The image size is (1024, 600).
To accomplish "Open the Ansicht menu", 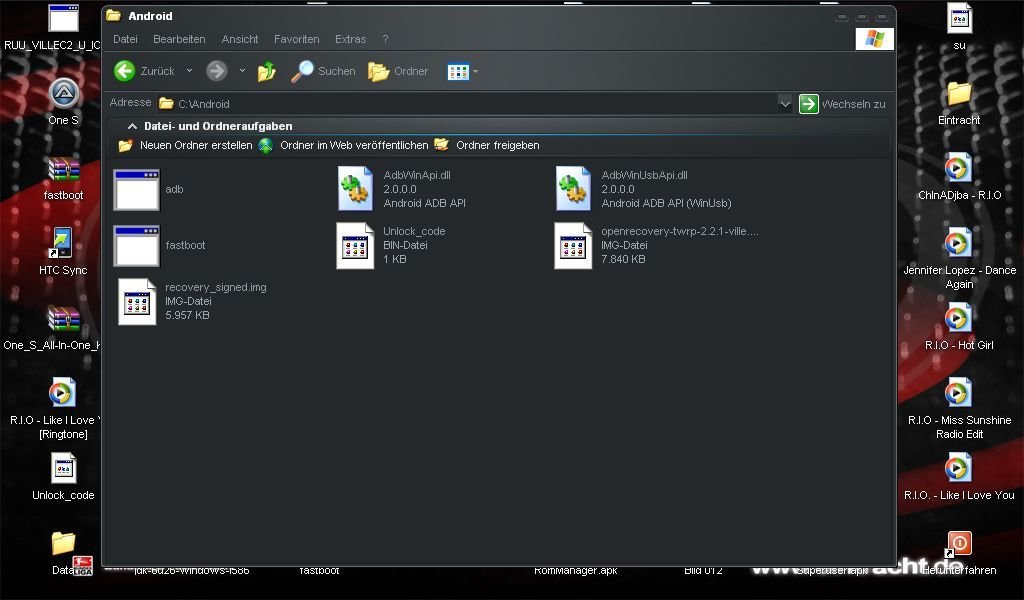I will (240, 39).
